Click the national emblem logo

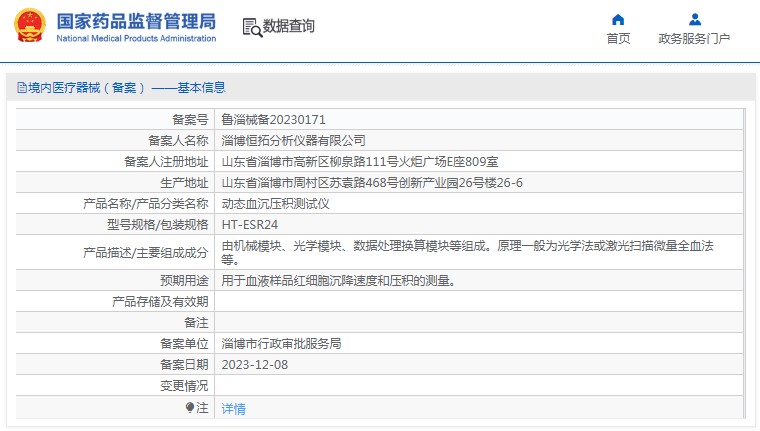pyautogui.click(x=30, y=25)
